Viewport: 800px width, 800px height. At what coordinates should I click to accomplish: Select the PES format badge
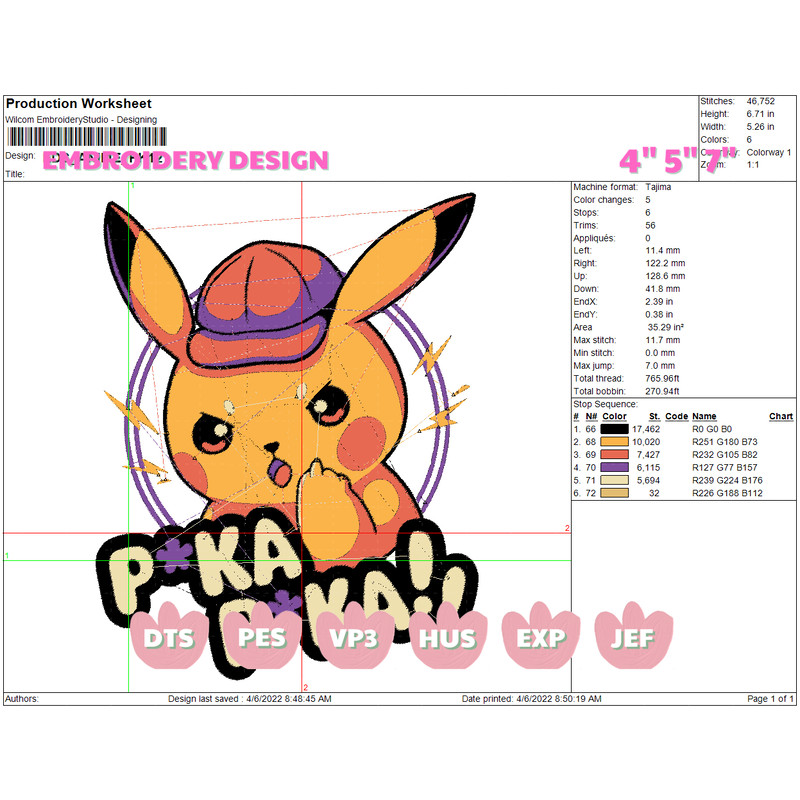click(x=261, y=637)
